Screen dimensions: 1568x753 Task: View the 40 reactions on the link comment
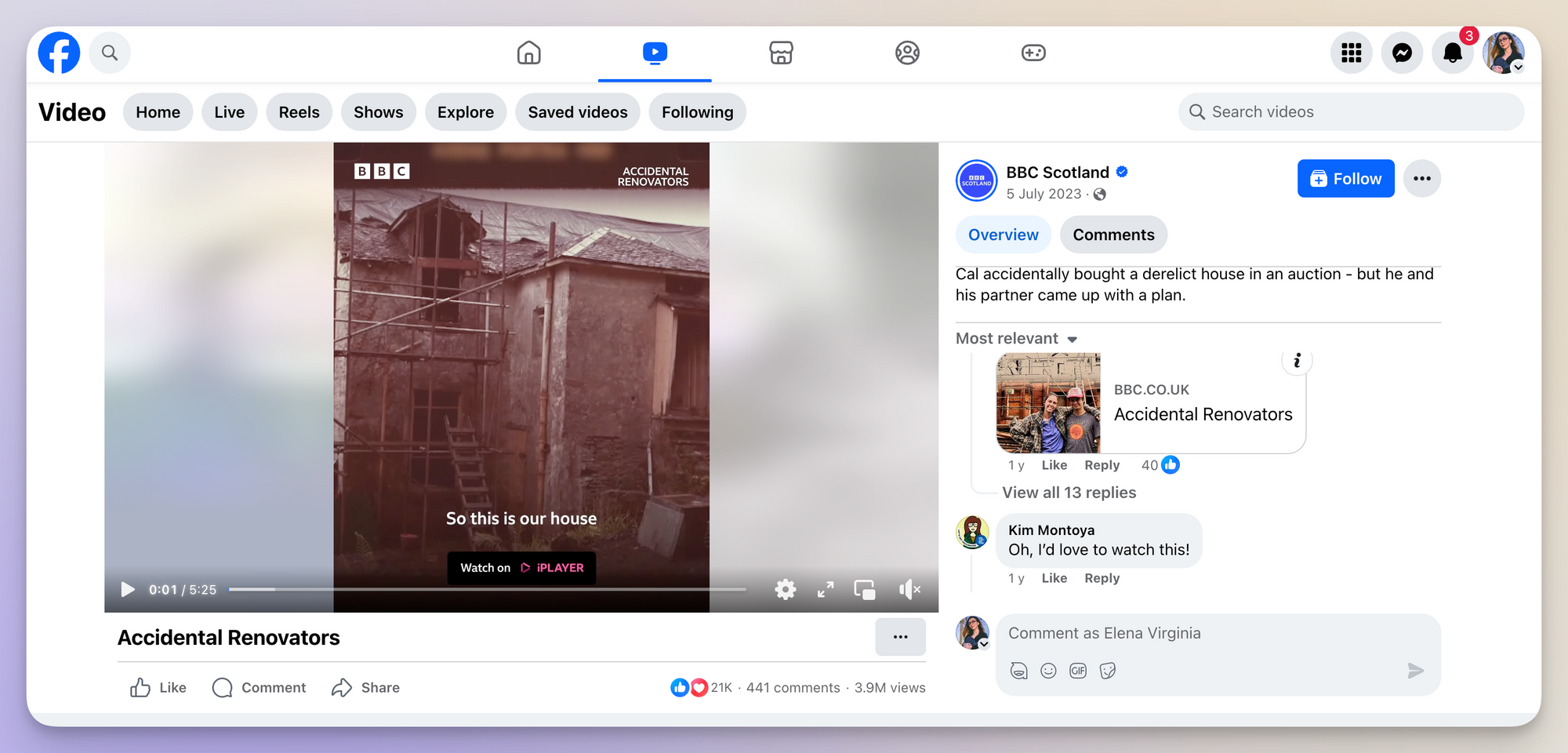coord(1160,465)
